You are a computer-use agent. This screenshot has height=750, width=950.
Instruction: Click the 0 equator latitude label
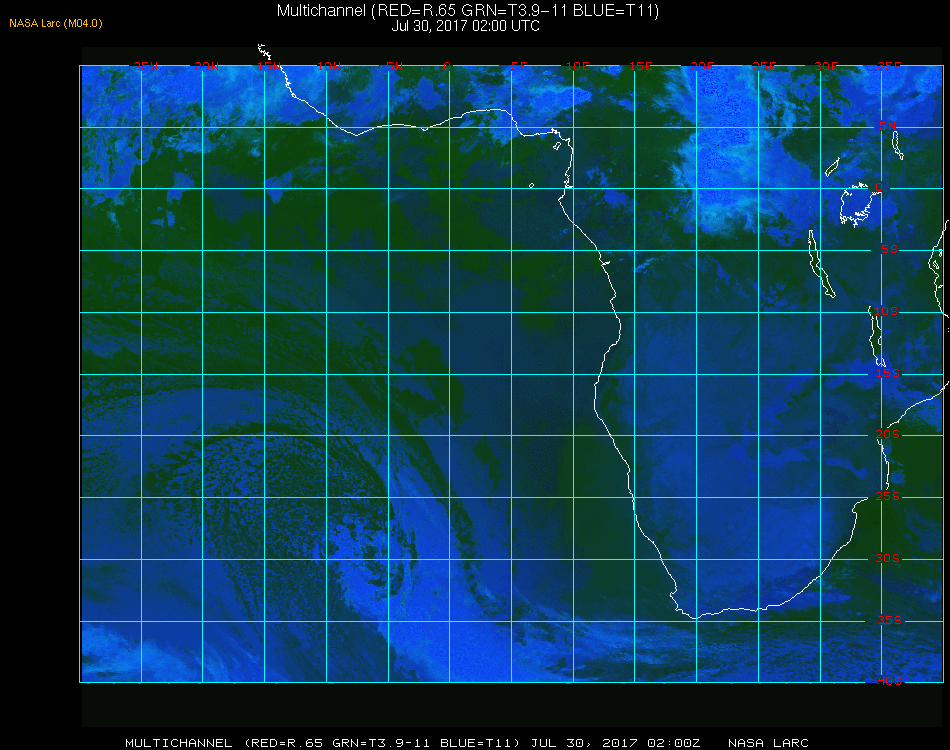point(879,187)
